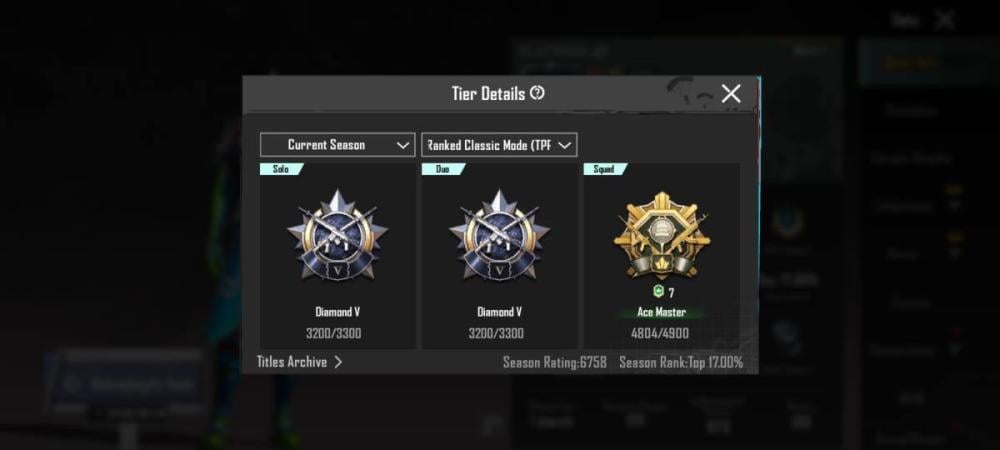Open the Current Season dropdown
The height and width of the screenshot is (450, 1000).
click(x=337, y=145)
